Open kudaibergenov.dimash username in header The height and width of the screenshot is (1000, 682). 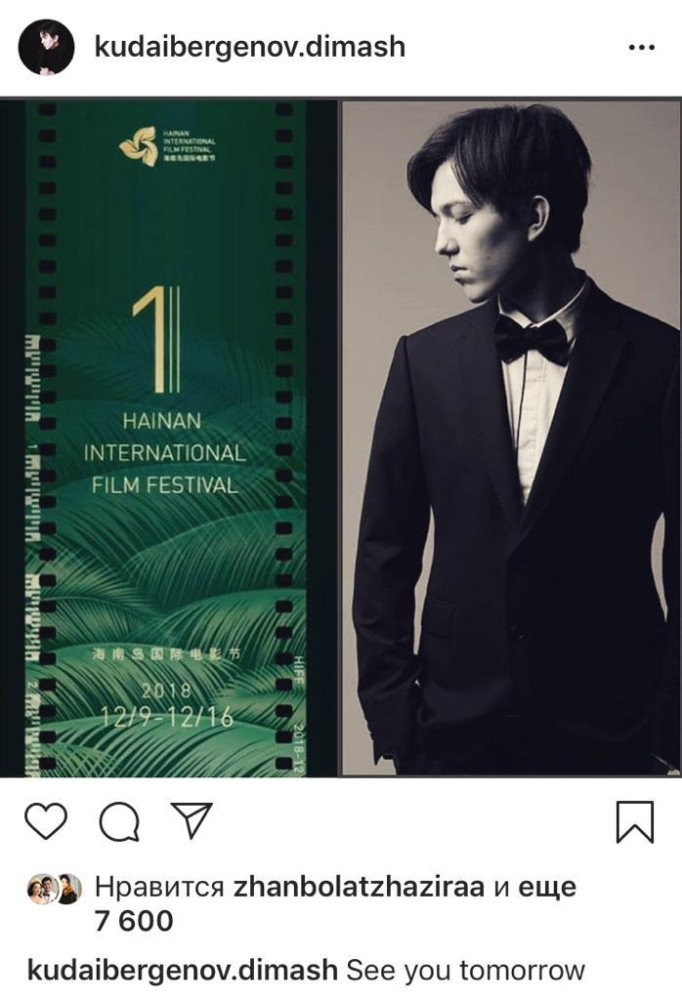249,47
